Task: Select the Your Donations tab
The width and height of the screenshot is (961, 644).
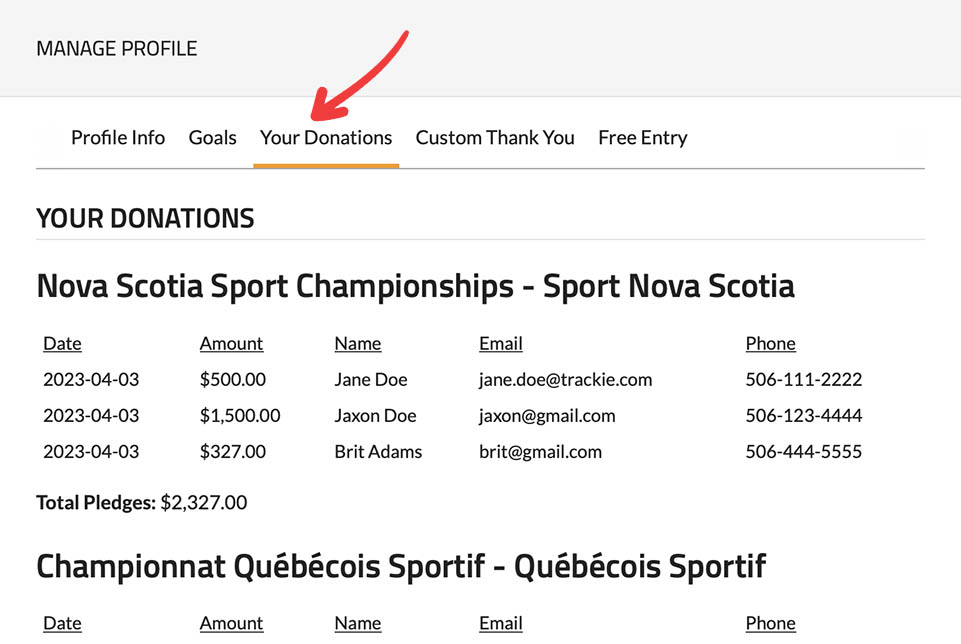Action: point(326,138)
